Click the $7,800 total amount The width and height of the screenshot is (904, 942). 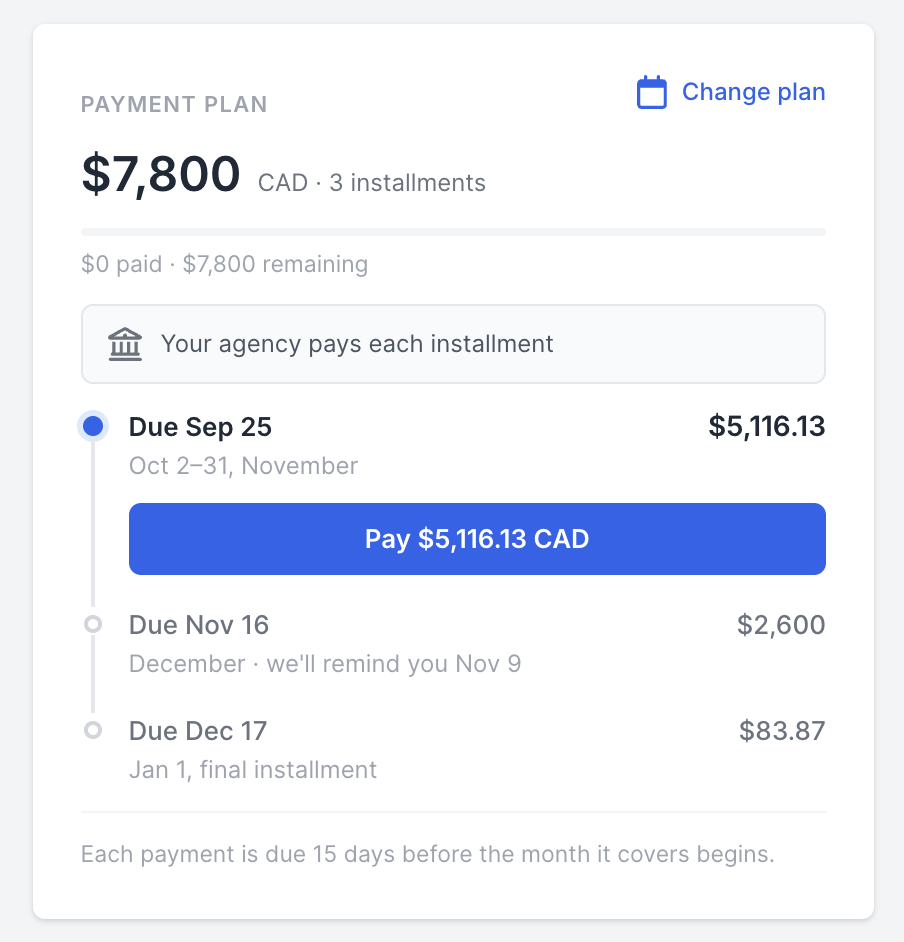tap(161, 174)
